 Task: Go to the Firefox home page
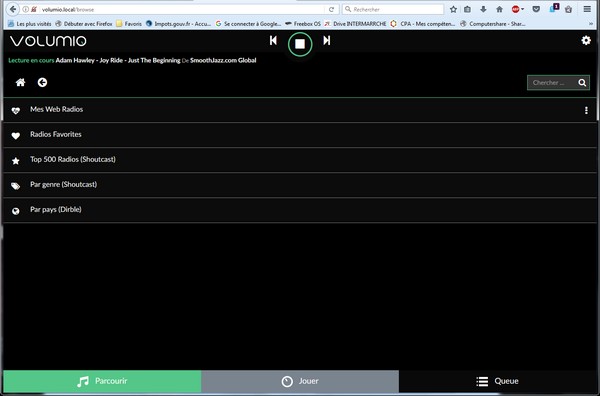coord(499,10)
